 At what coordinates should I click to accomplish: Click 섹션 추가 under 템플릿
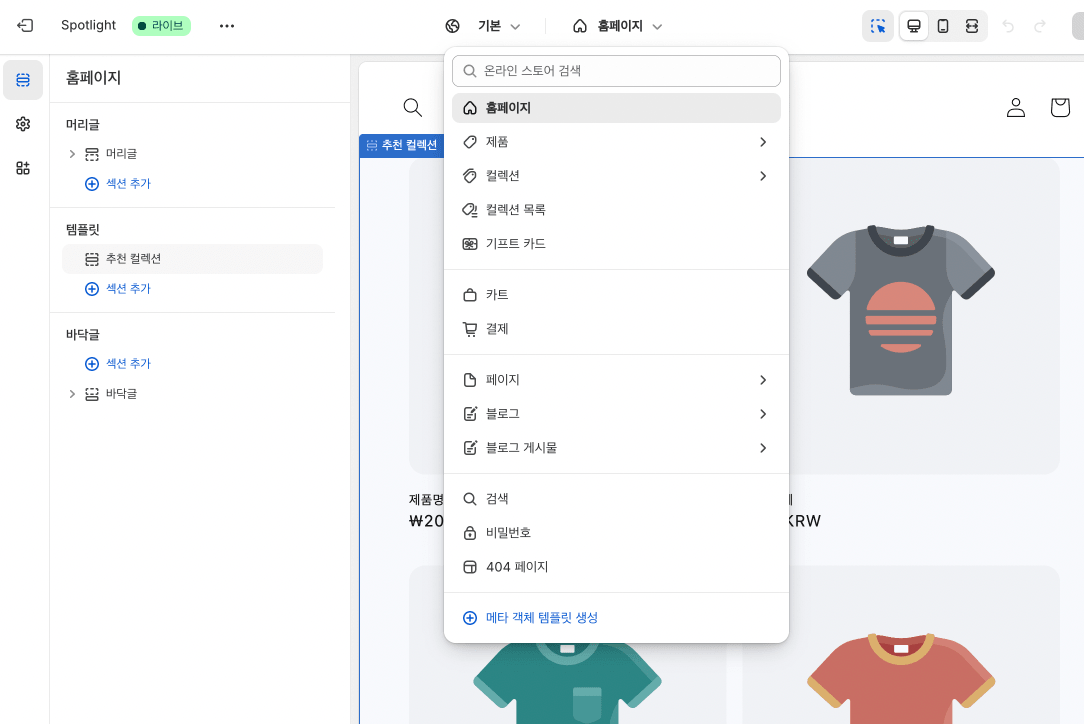(x=118, y=289)
